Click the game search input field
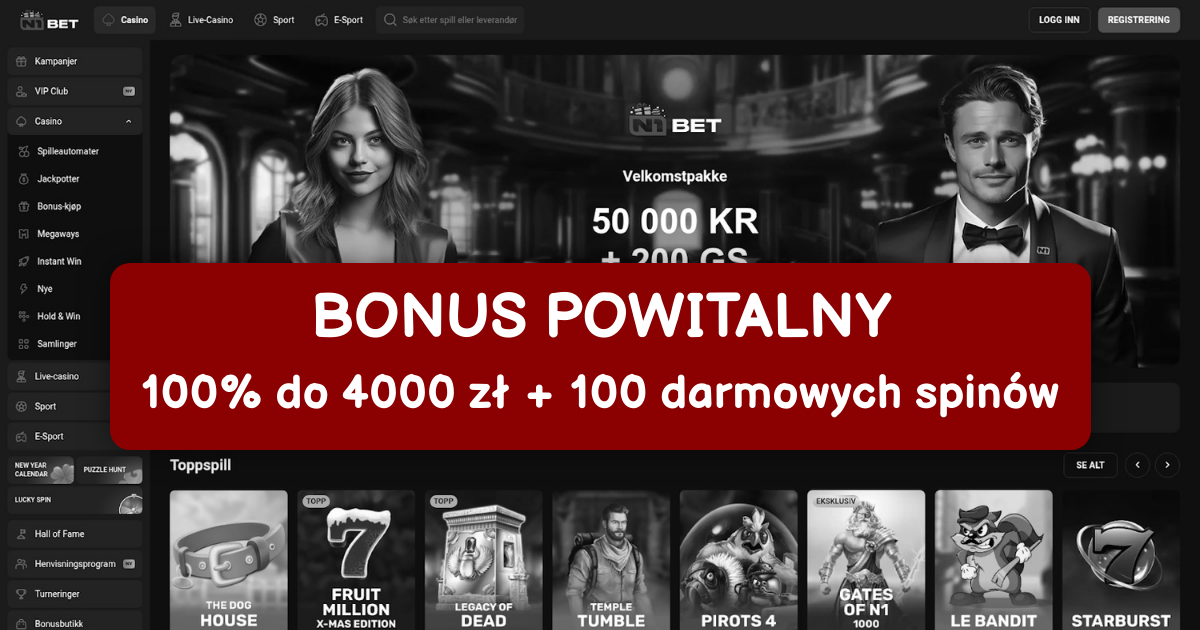 pyautogui.click(x=450, y=20)
